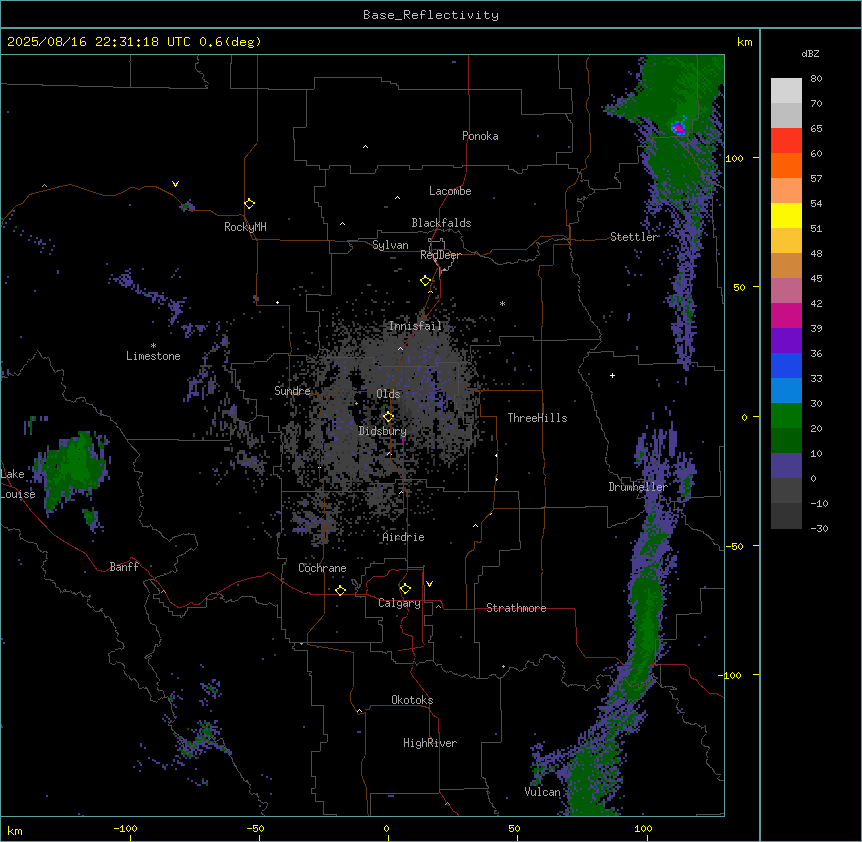Select the yellow 51-54 dBZ legend swatch

tap(786, 215)
